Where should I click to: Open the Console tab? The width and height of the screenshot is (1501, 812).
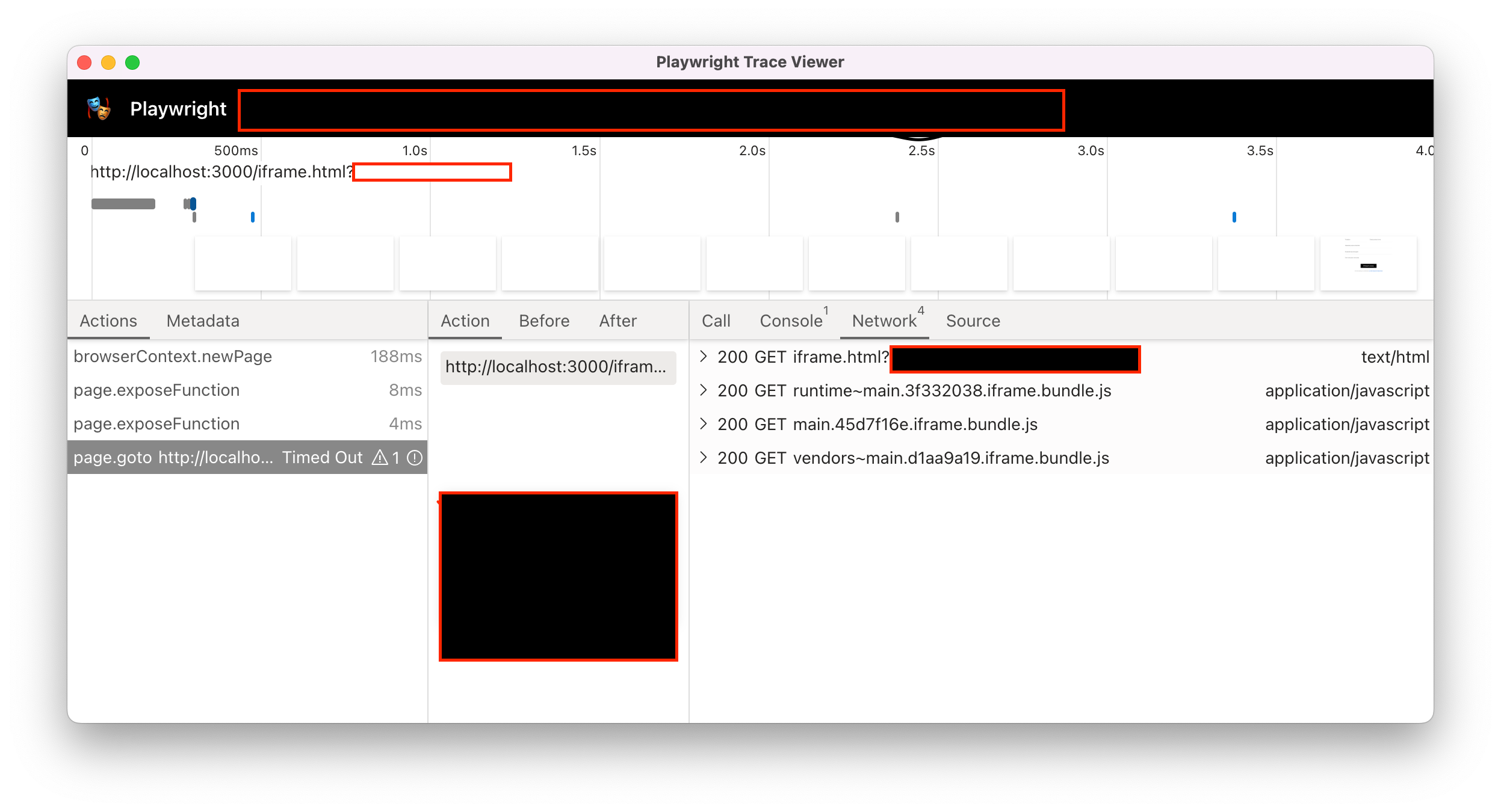(x=790, y=321)
